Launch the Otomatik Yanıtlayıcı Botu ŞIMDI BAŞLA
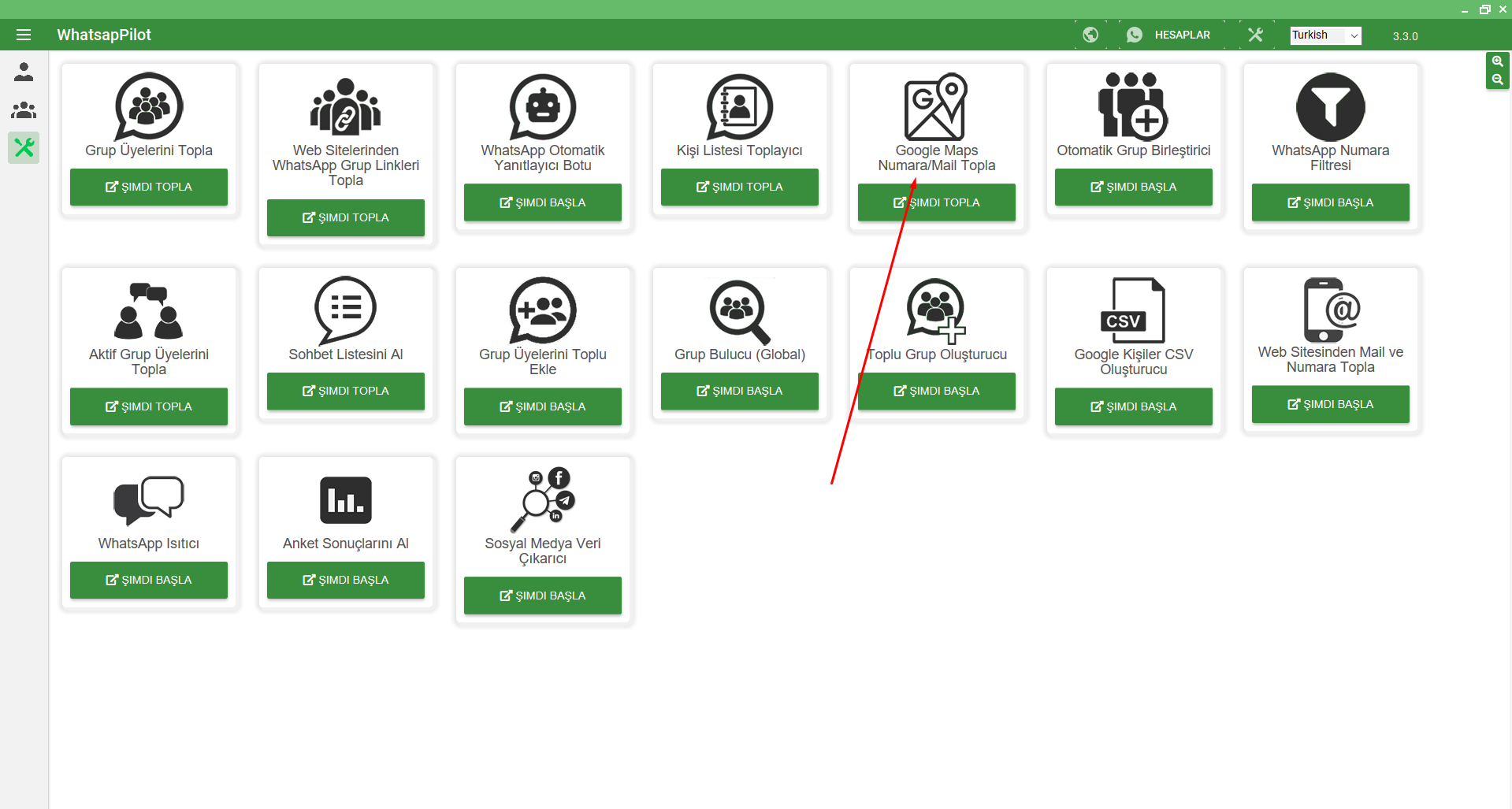 (543, 202)
